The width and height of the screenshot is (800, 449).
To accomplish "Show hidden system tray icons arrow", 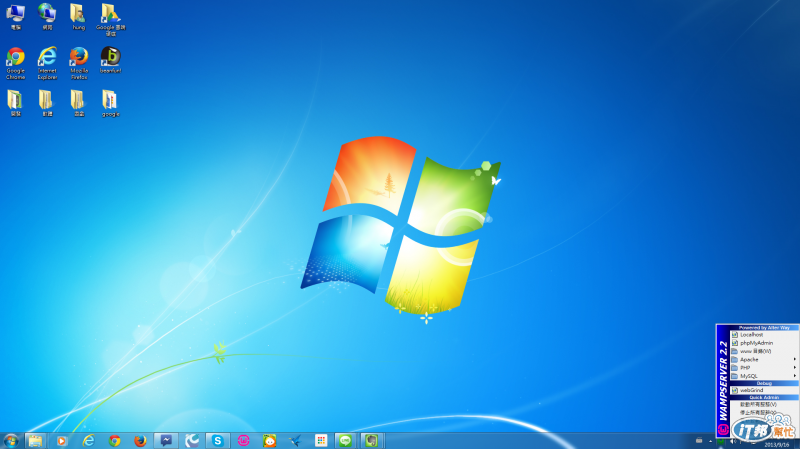I will (710, 441).
